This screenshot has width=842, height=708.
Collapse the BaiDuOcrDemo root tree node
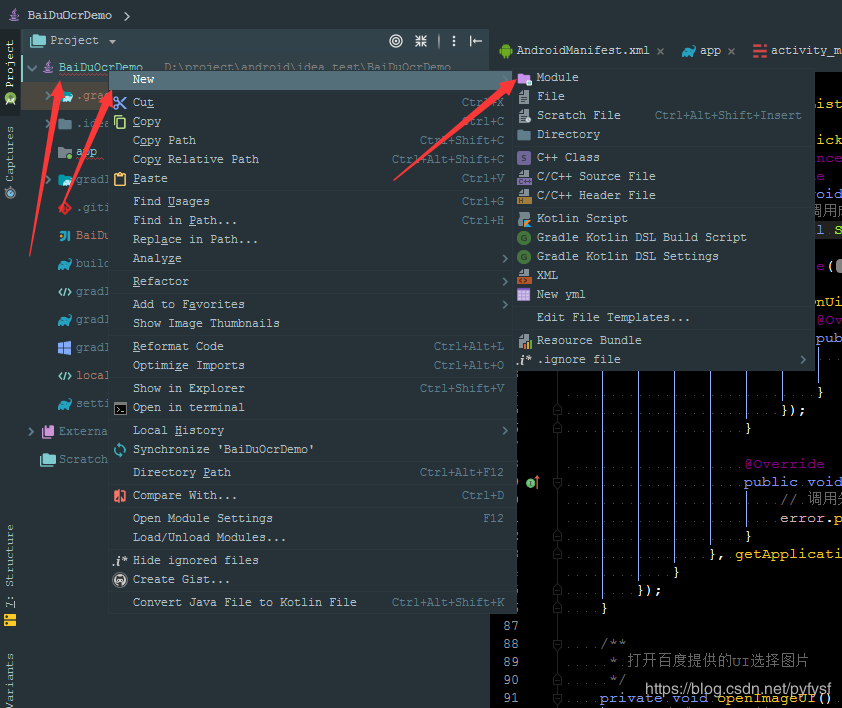(x=32, y=68)
